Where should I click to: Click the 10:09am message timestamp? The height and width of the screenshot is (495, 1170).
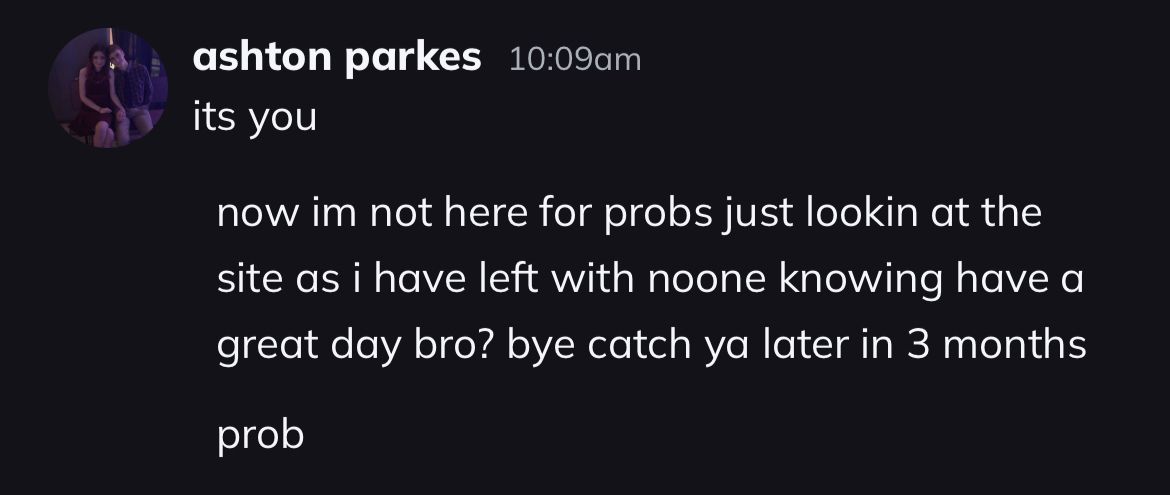[x=574, y=60]
